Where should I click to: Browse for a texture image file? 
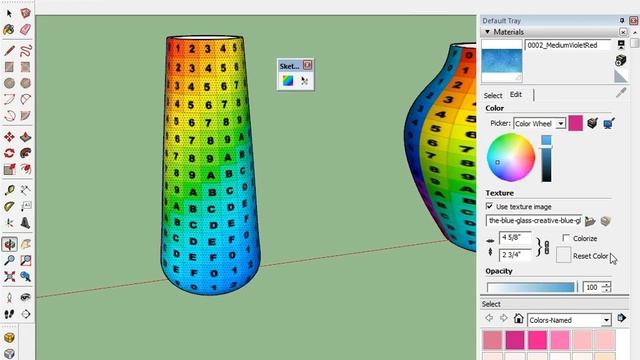[x=590, y=221]
